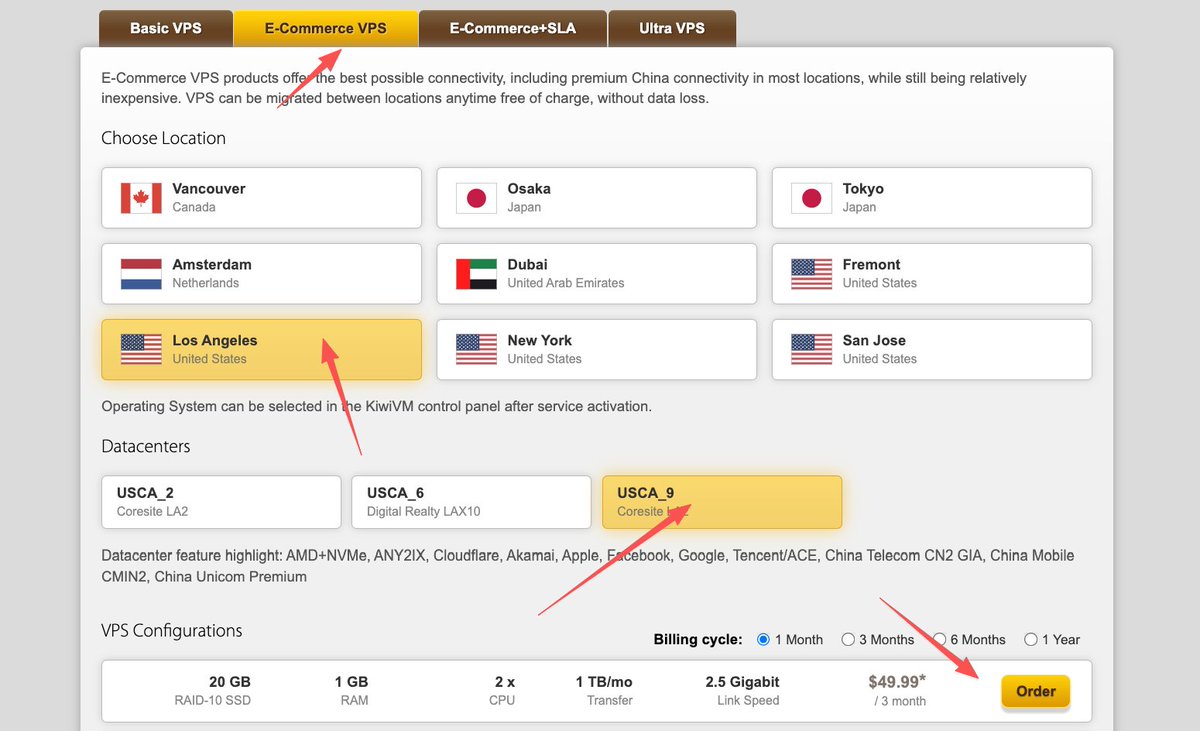Switch to the Basic VPS tab
The image size is (1200, 731).
[x=165, y=28]
